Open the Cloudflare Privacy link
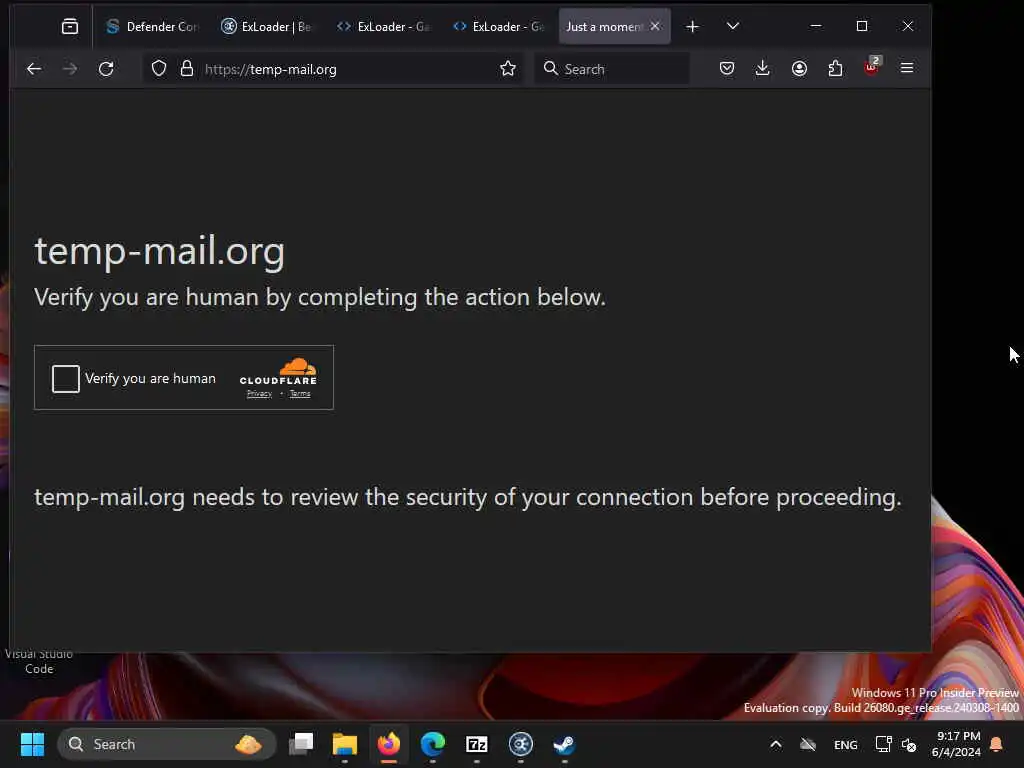This screenshot has width=1024, height=768. (259, 393)
